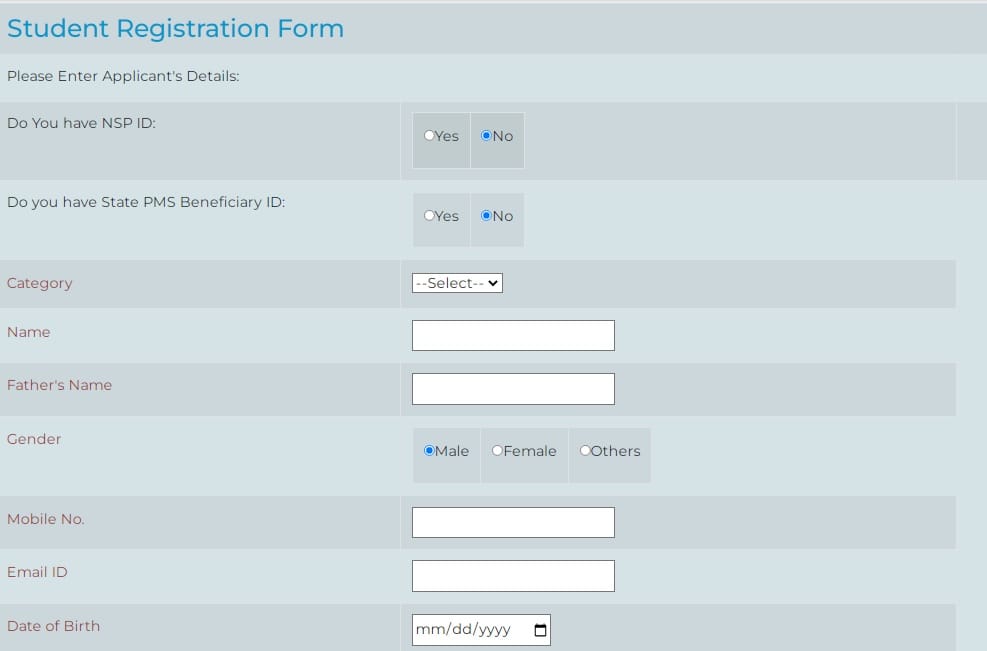Select Male gender option
Image resolution: width=987 pixels, height=651 pixels.
coord(429,451)
